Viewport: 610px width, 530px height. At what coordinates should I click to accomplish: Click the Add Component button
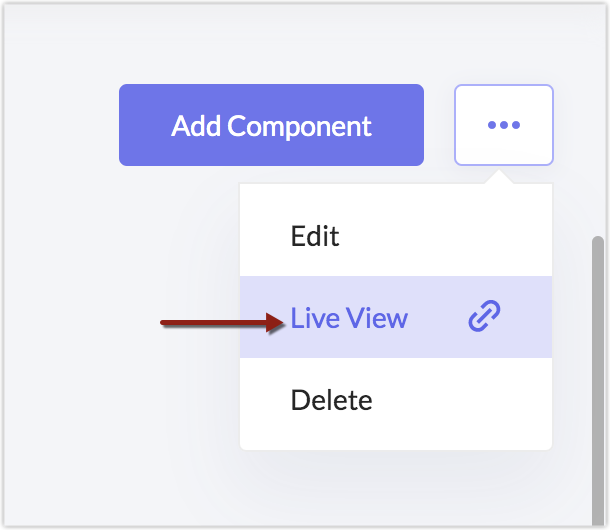pos(271,125)
